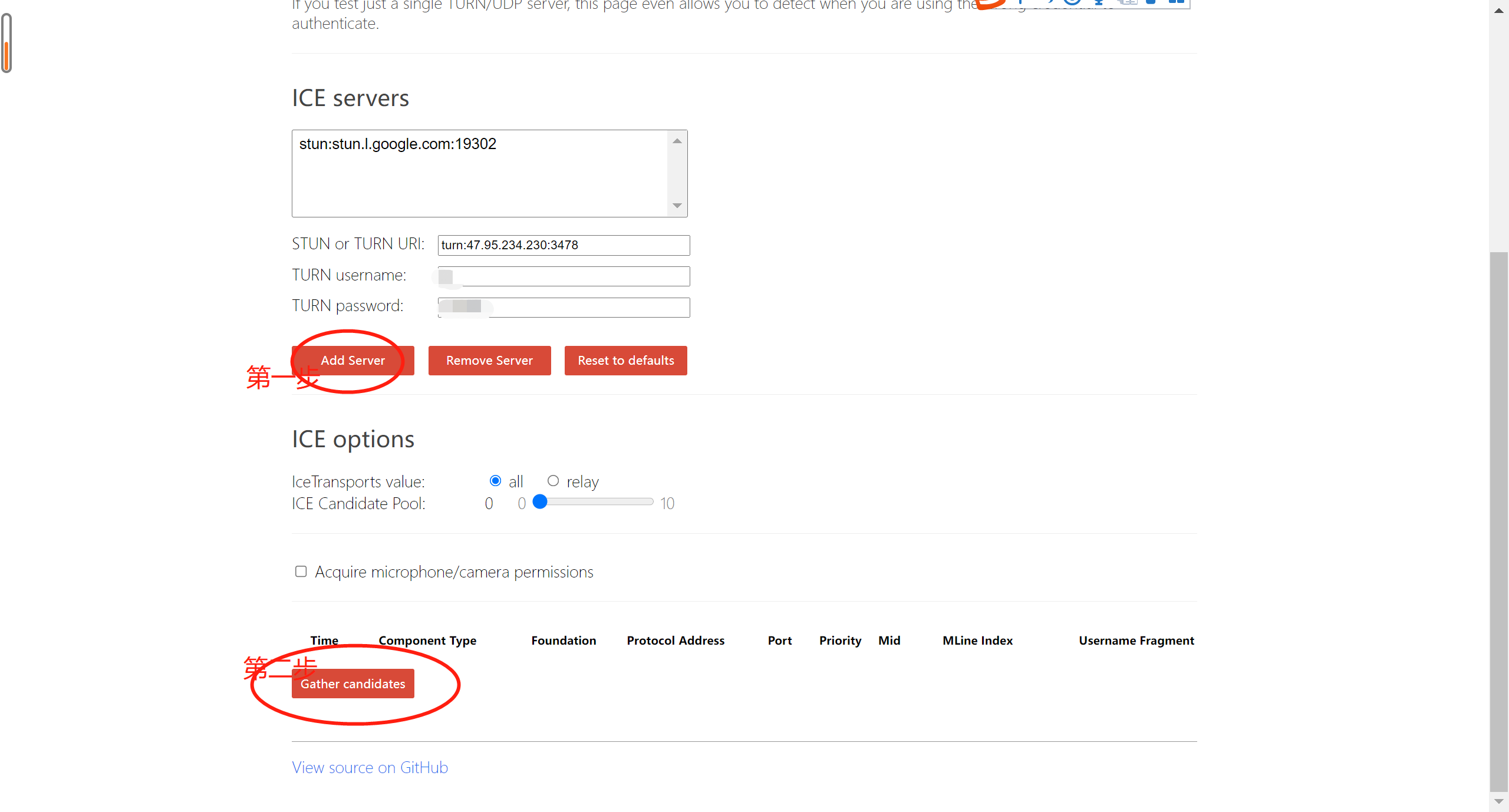
Task: Click the orange vertical indicator at the left edge
Action: [x=6, y=54]
